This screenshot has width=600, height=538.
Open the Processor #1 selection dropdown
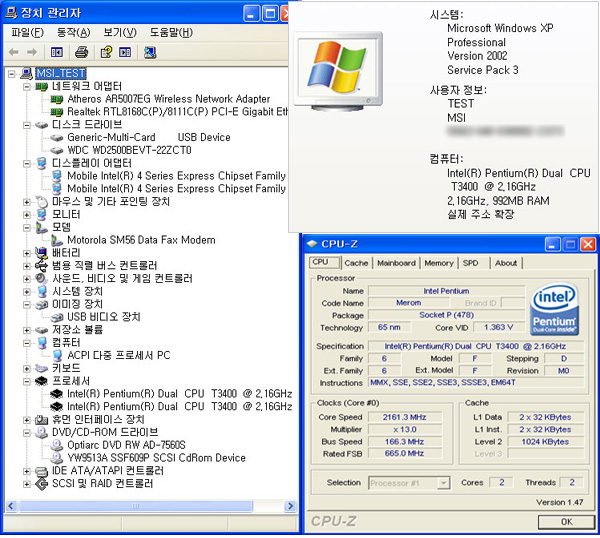(443, 483)
